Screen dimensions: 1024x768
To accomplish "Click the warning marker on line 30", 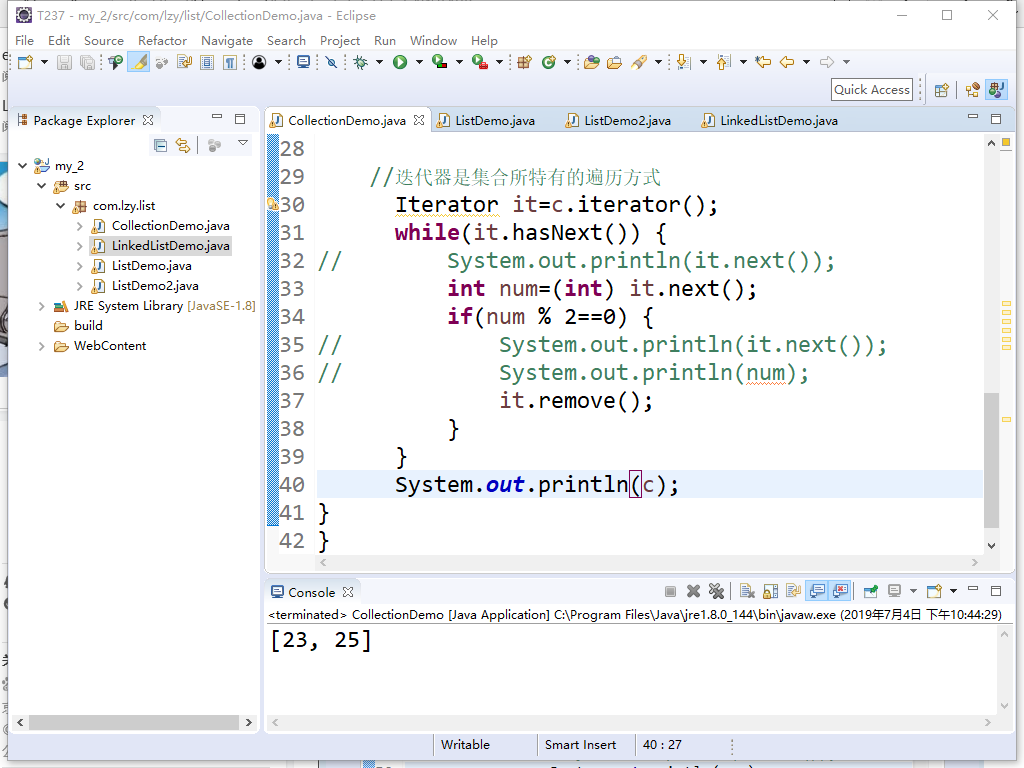I will coord(272,204).
